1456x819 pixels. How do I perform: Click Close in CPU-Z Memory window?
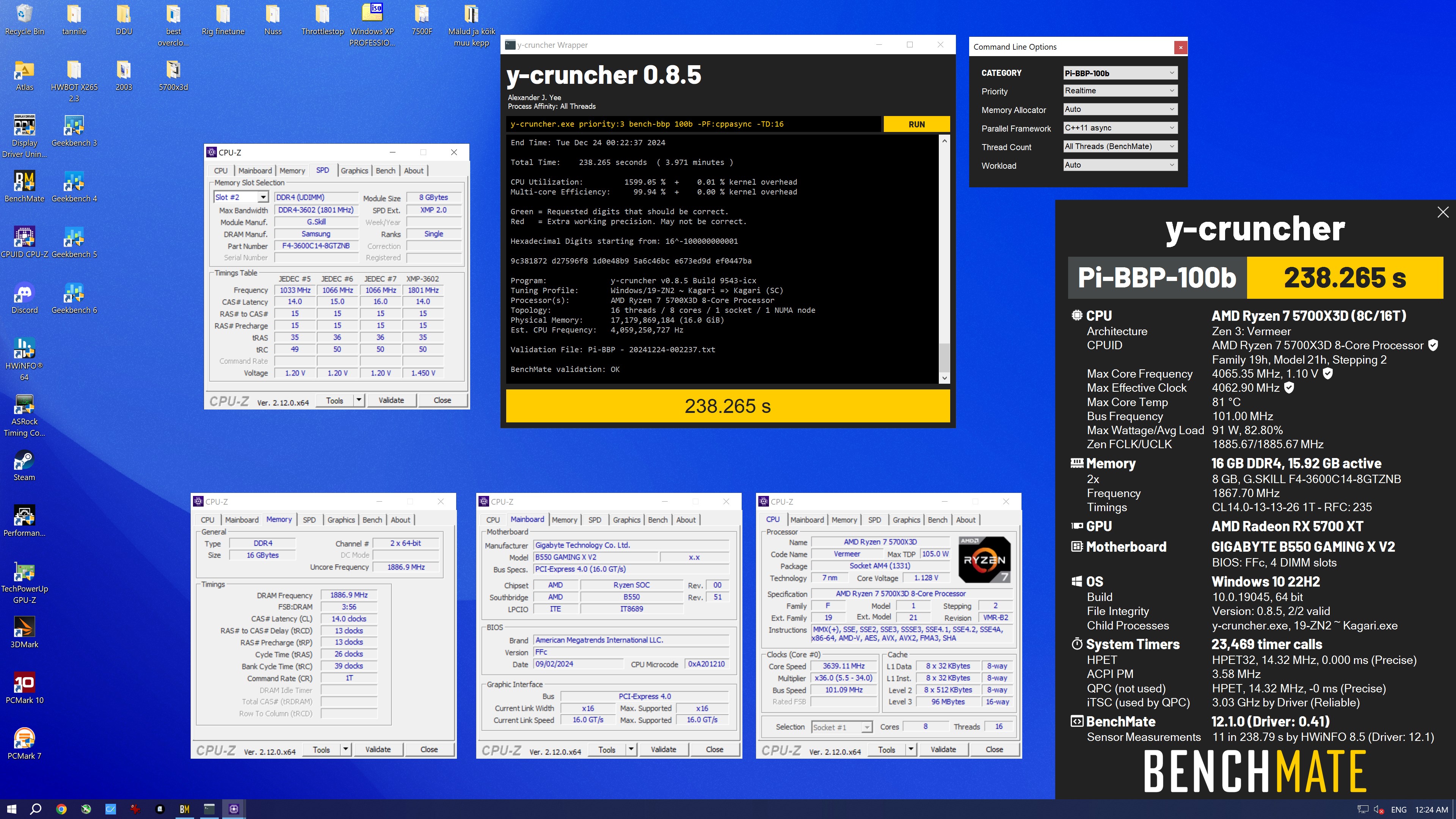tap(429, 750)
